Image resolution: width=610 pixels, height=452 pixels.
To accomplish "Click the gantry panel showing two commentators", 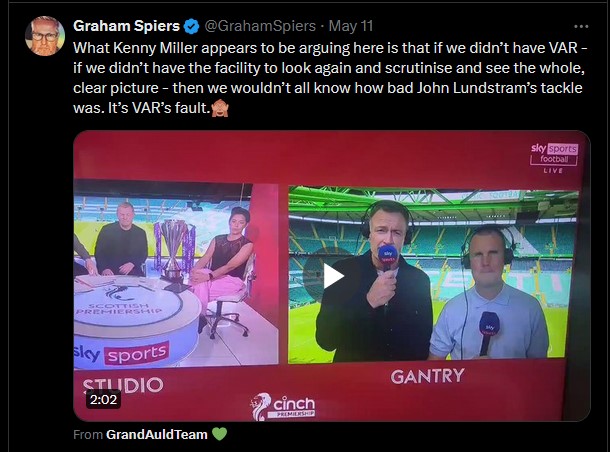I will (x=433, y=275).
